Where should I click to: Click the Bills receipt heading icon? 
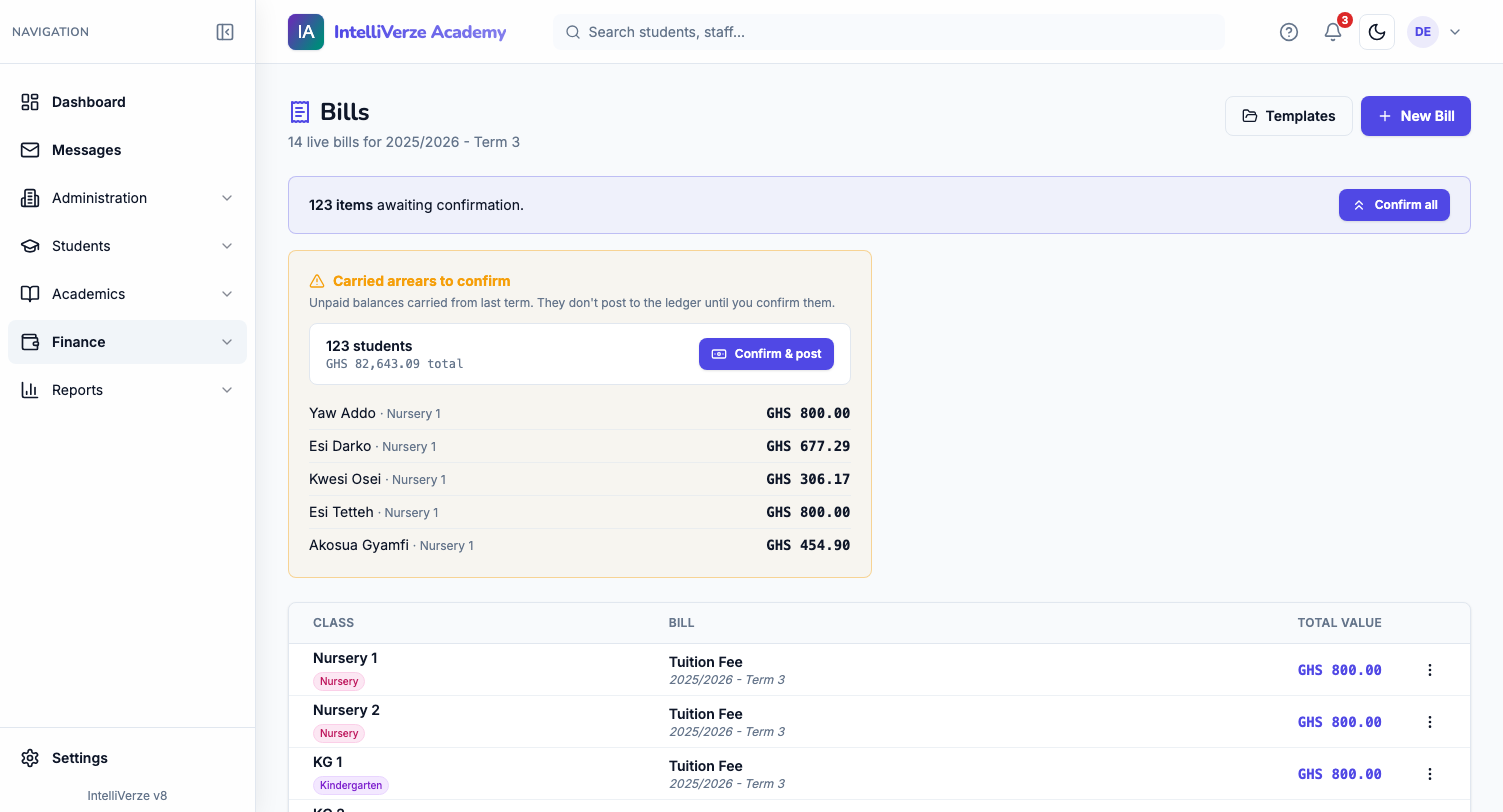pyautogui.click(x=299, y=112)
